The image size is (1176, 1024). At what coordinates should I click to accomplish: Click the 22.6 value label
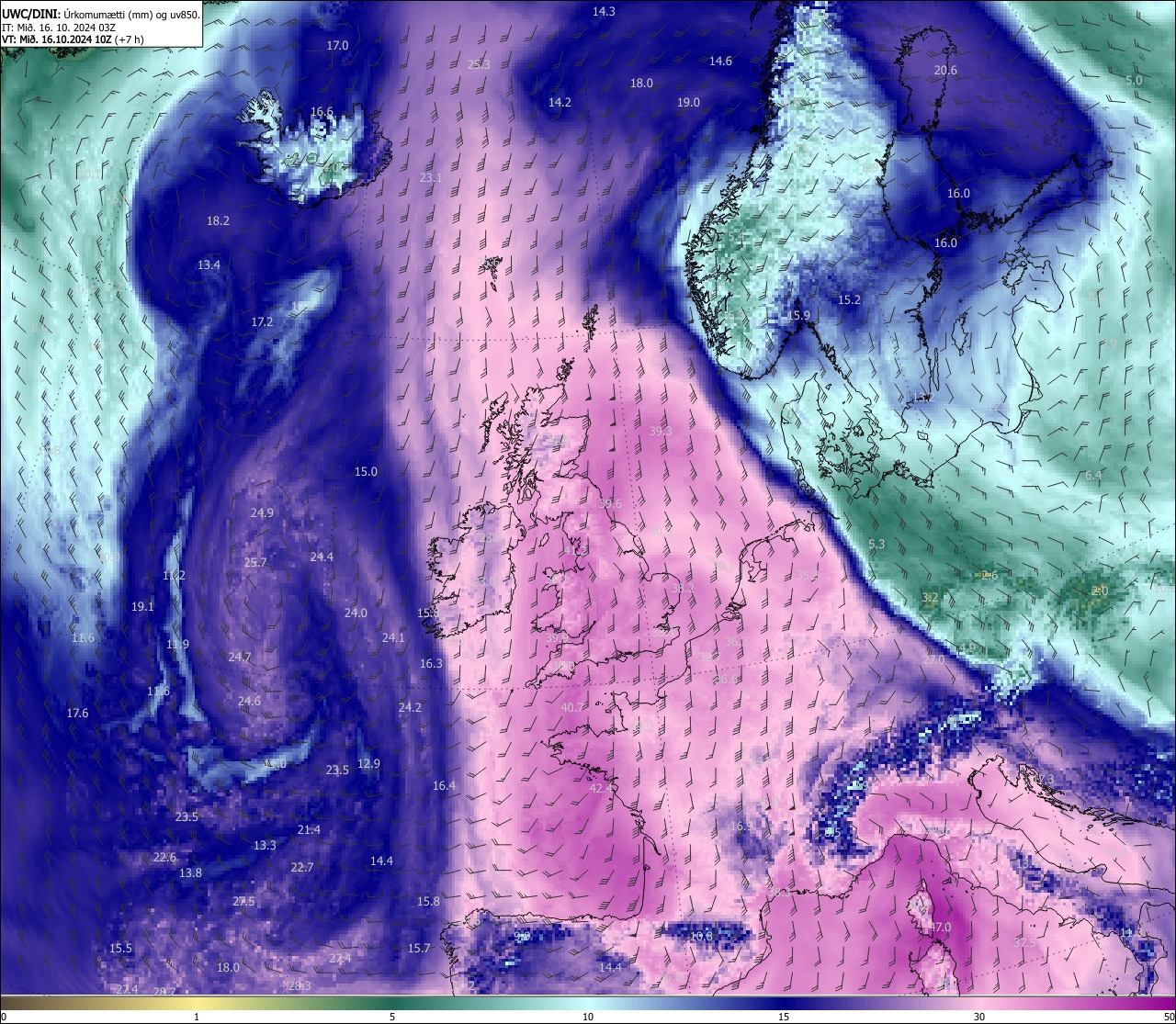(164, 857)
